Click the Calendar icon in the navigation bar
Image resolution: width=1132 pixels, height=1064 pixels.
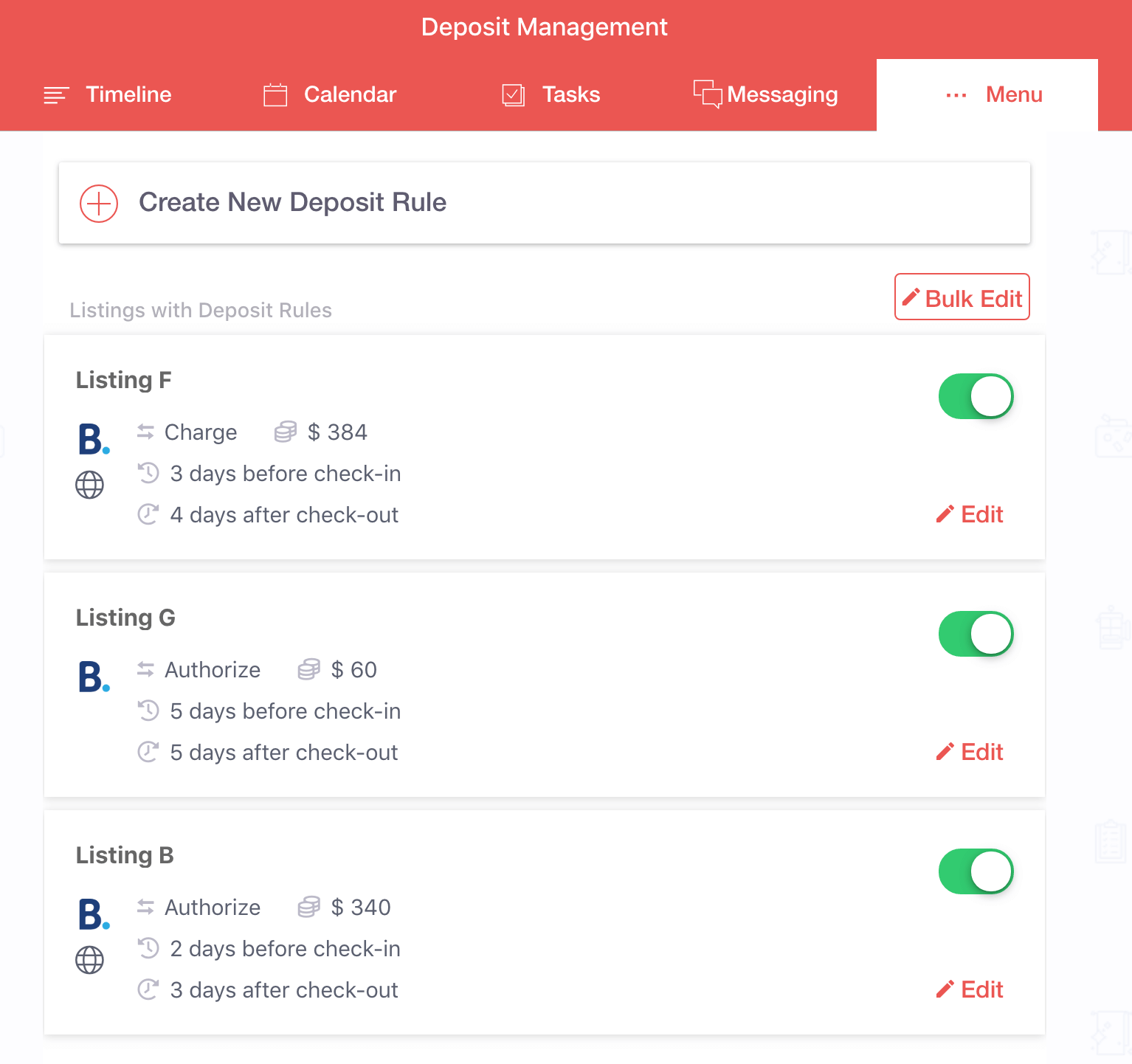pos(275,94)
